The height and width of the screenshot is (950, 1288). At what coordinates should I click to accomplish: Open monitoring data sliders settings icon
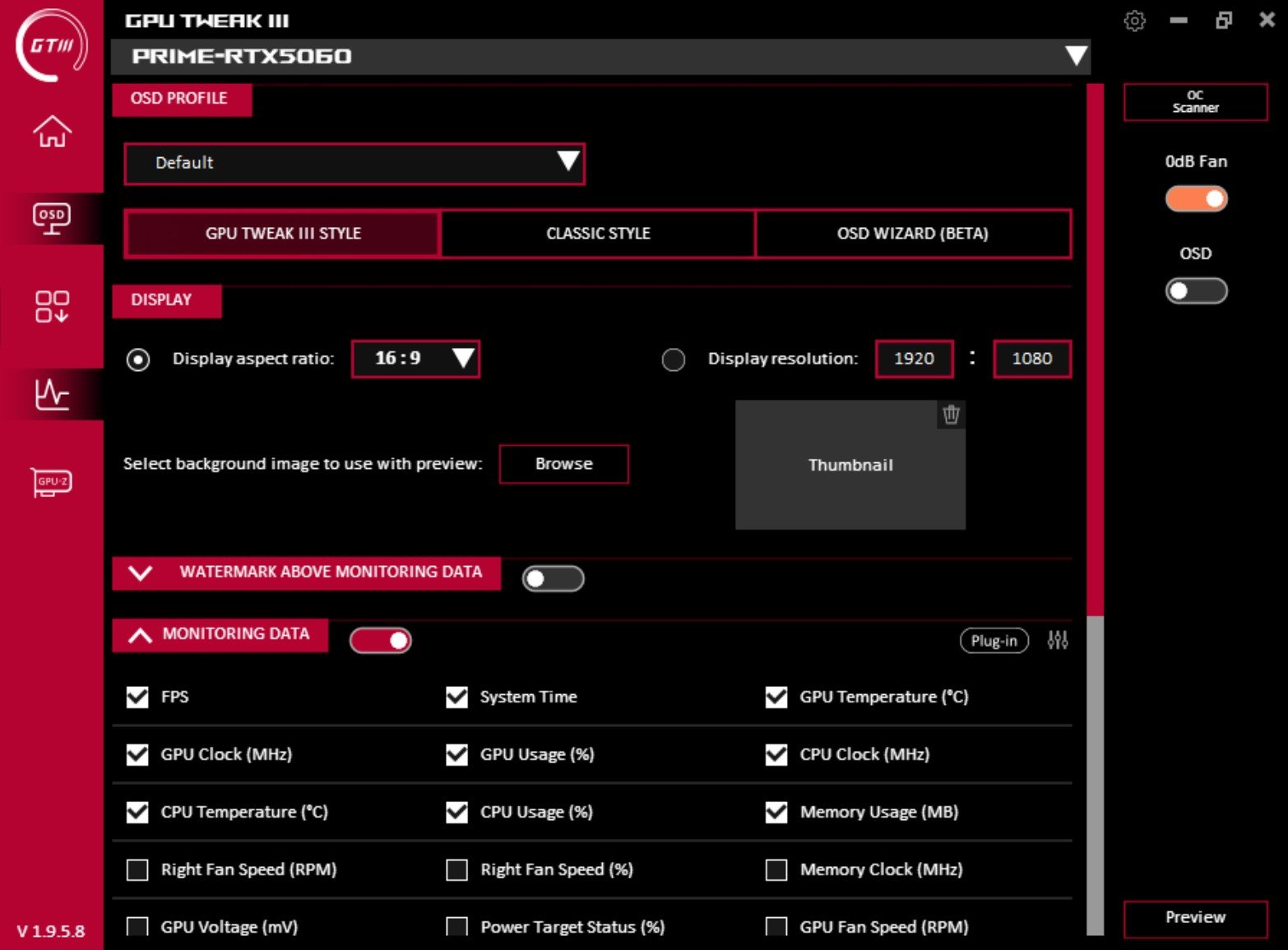1058,640
